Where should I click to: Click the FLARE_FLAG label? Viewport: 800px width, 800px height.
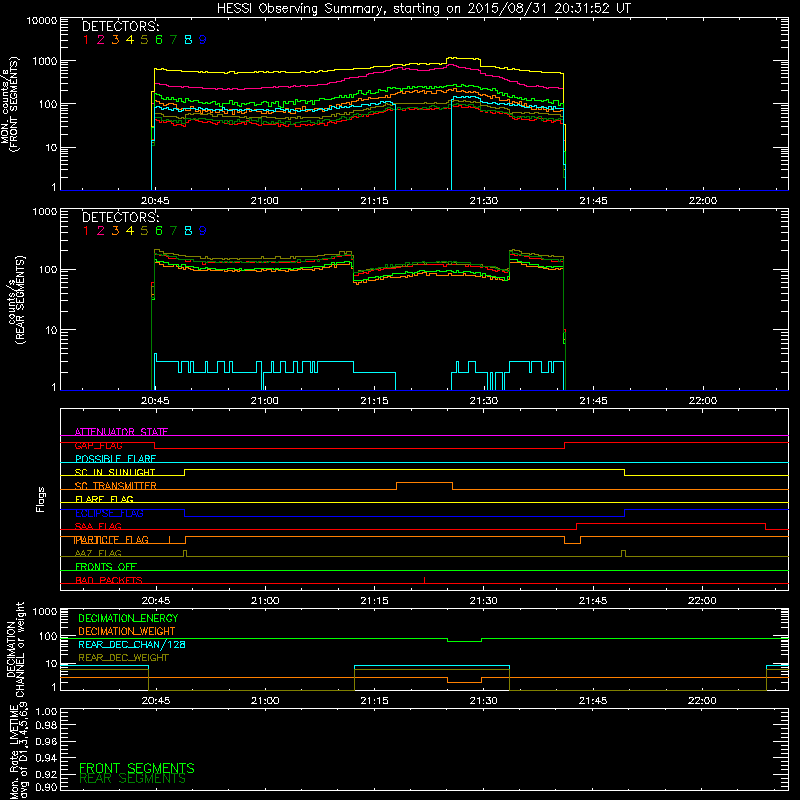[x=104, y=499]
